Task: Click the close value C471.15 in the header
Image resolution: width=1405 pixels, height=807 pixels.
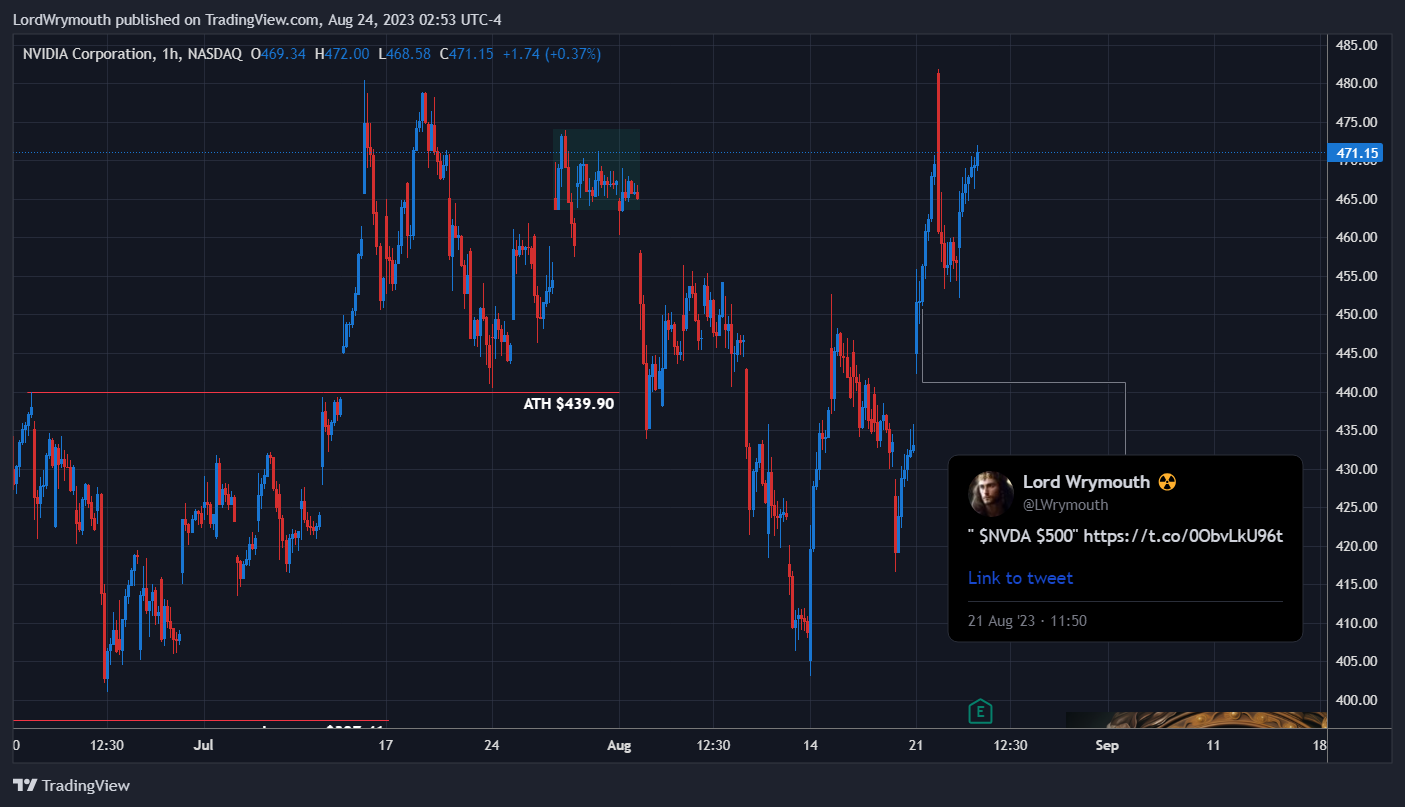Action: click(466, 54)
